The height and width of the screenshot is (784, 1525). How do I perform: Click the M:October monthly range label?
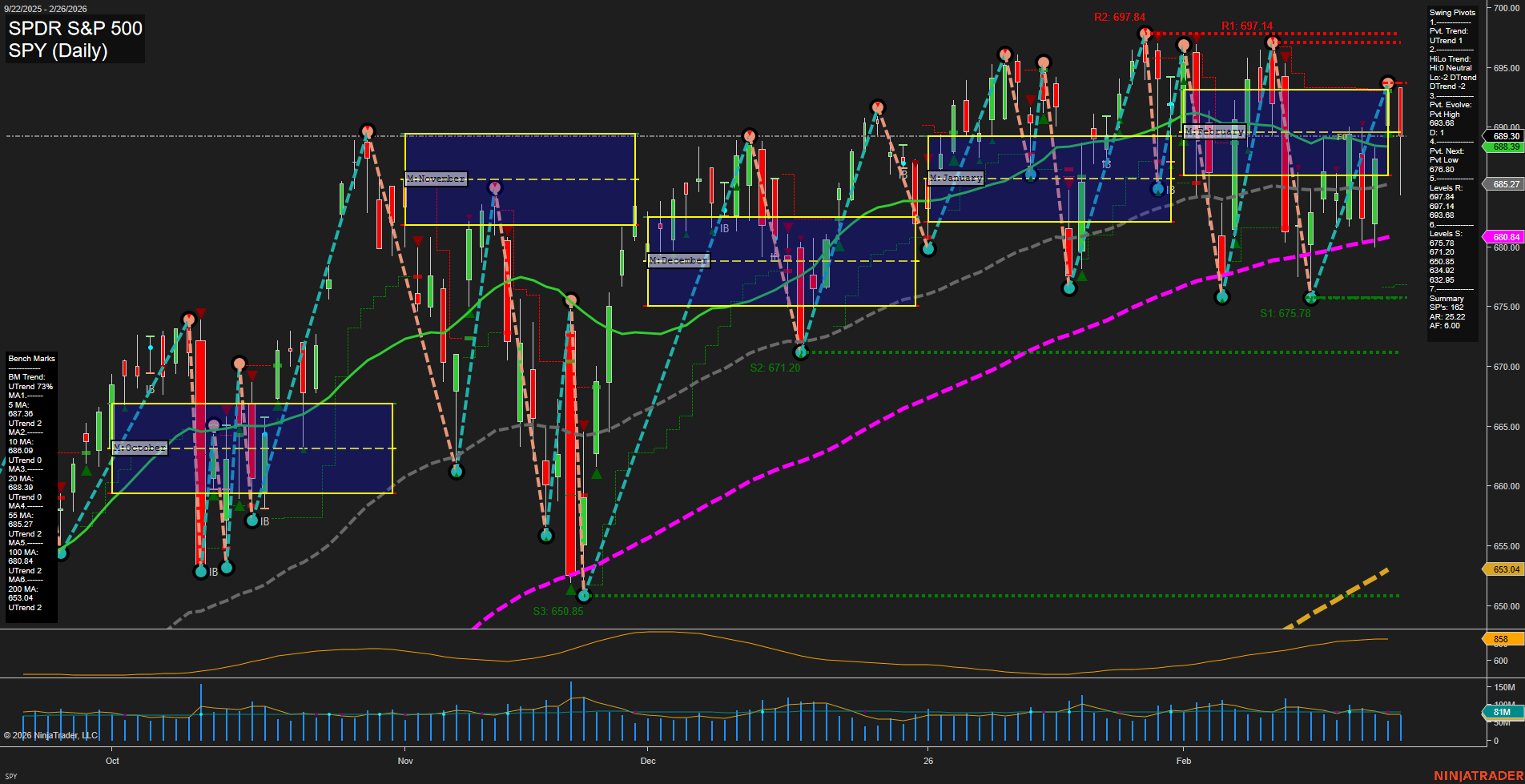139,448
